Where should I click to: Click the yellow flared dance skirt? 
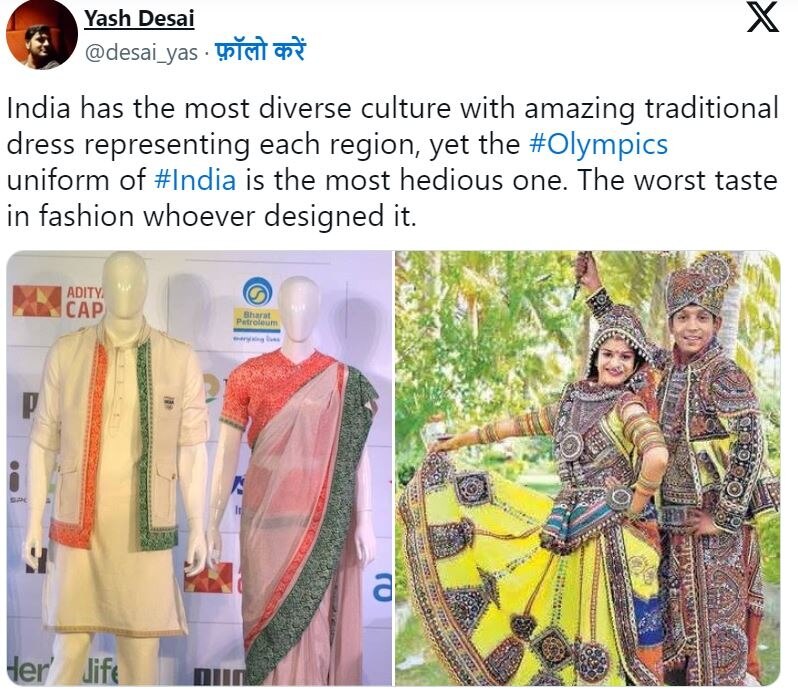[514, 575]
